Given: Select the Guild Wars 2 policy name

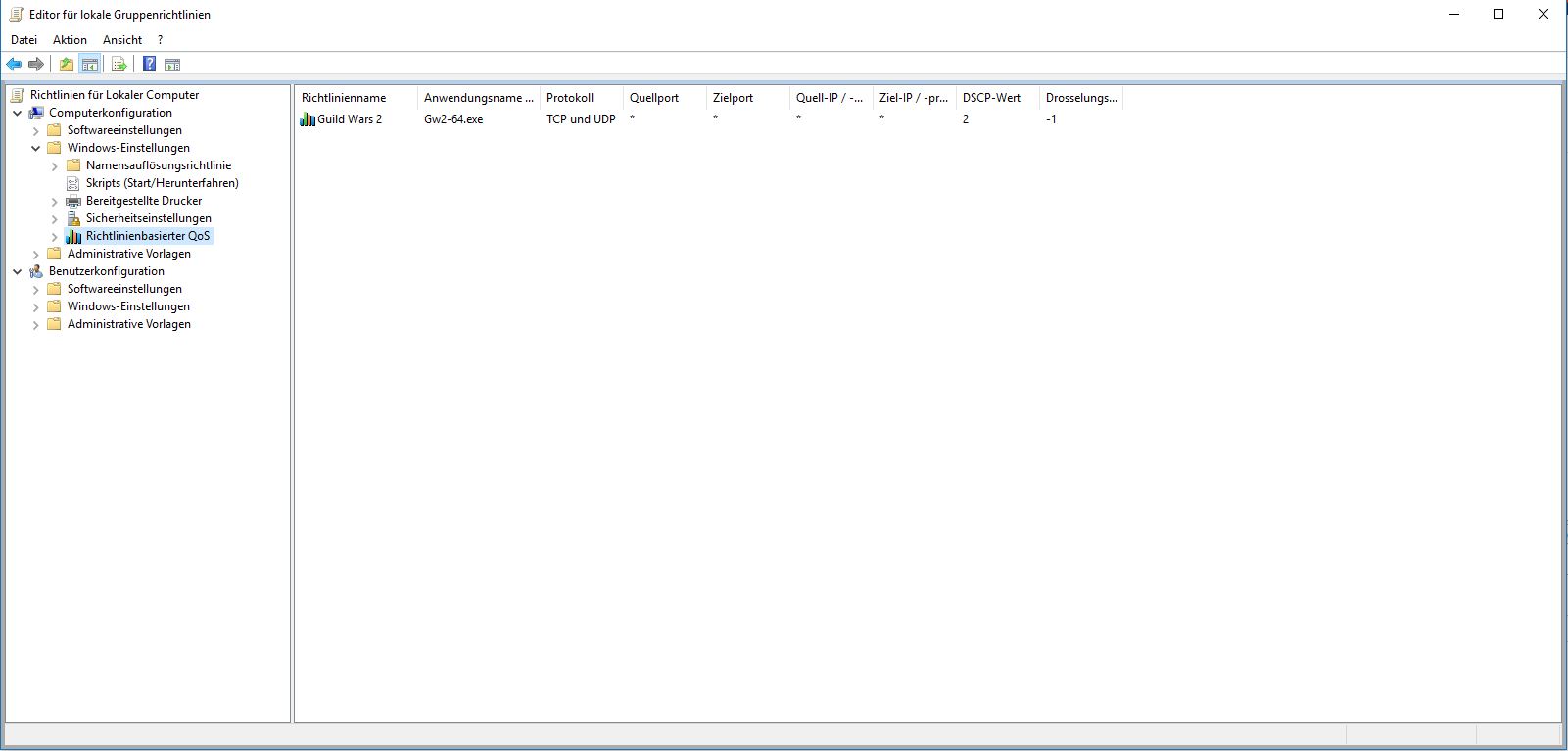Looking at the screenshot, I should point(350,119).
